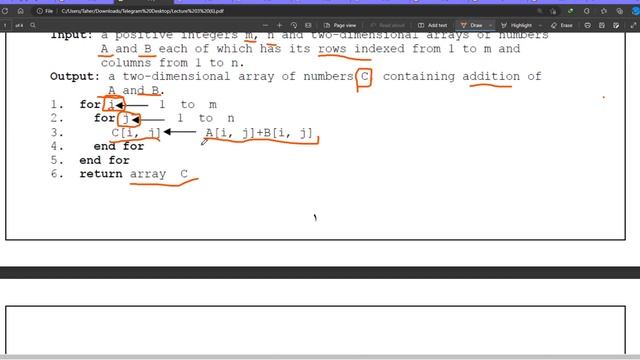
Task: Open the Page view options
Action: (340, 25)
